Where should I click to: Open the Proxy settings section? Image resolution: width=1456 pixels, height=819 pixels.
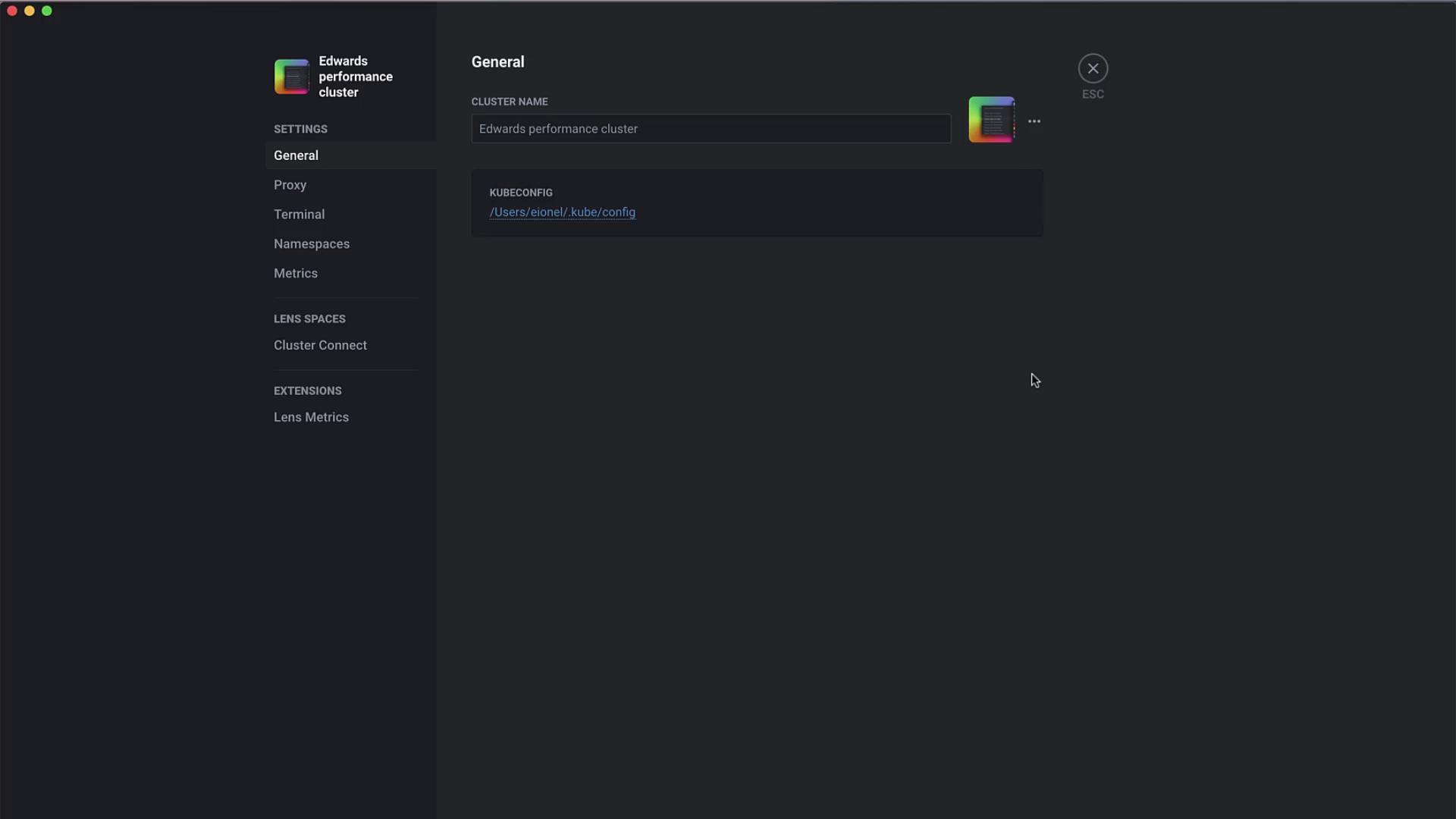point(290,185)
